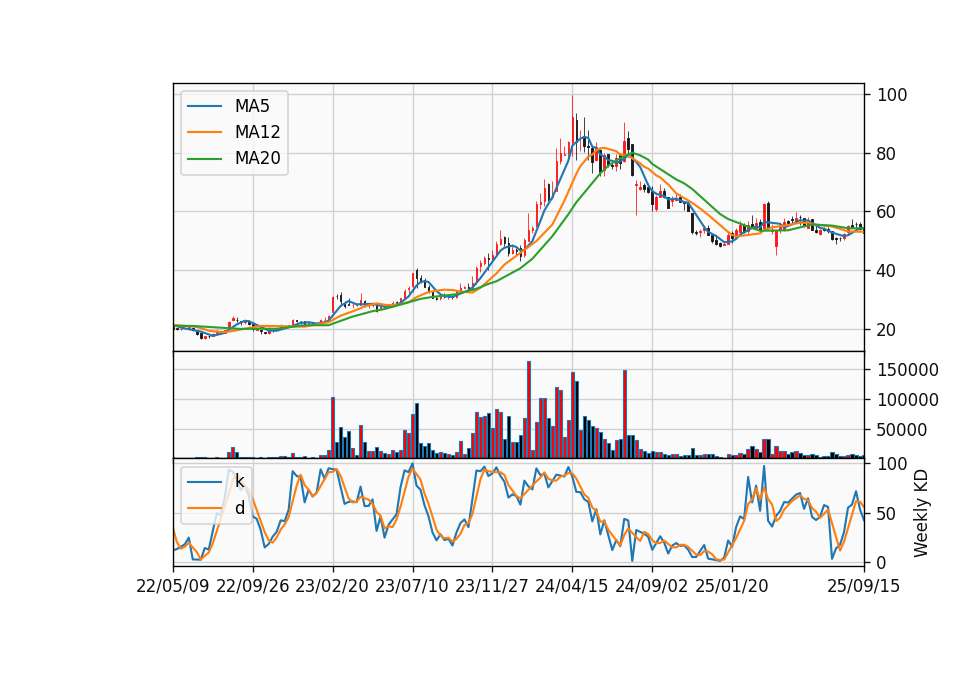Click the KD axis value 50

pos(887,514)
